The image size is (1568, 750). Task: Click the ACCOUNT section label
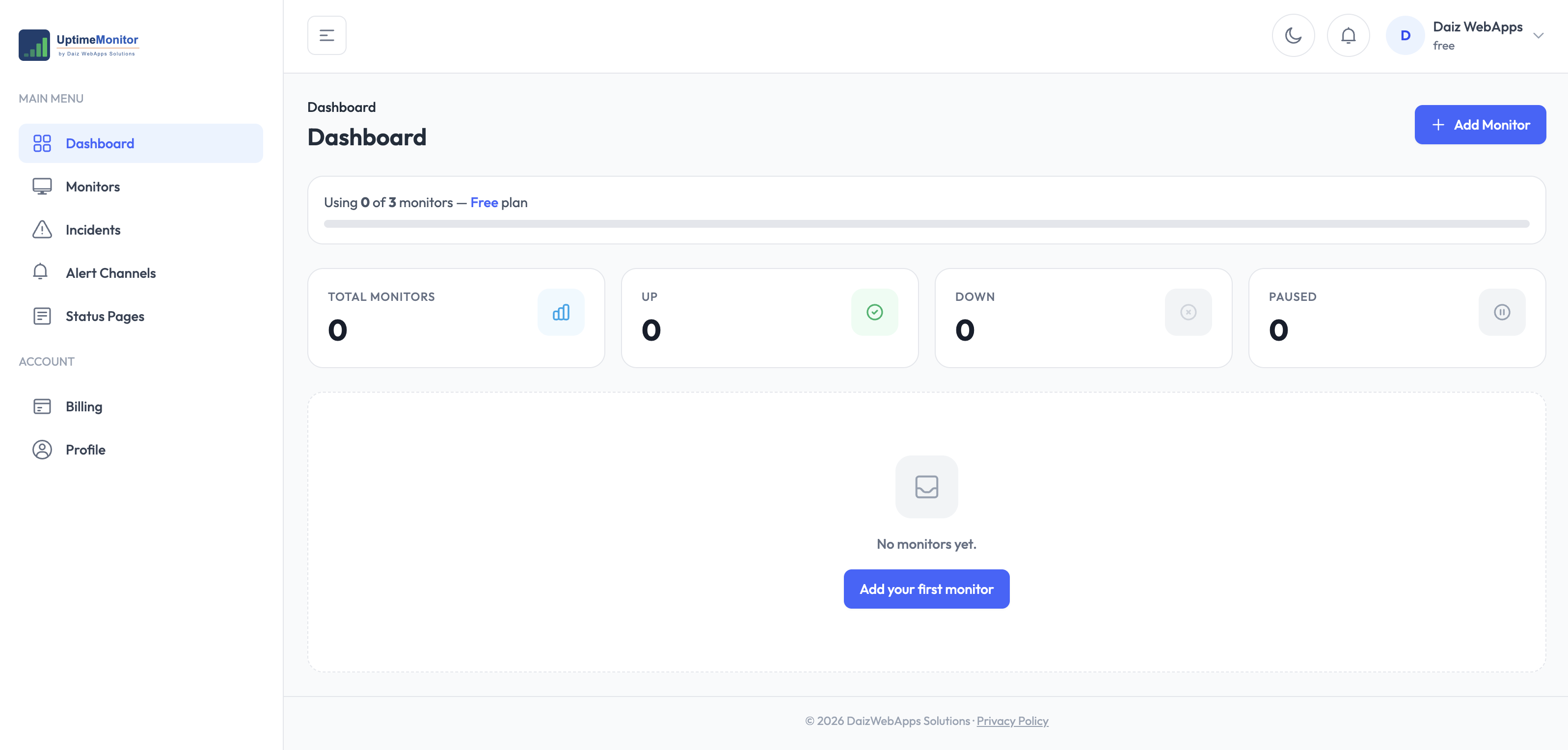click(x=46, y=361)
